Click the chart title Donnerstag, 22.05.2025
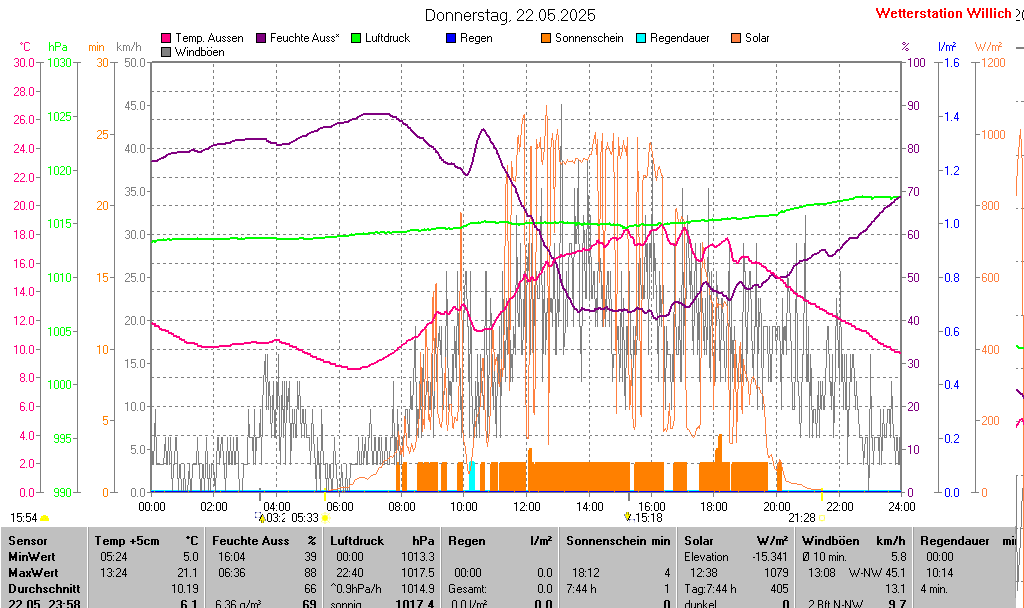The width and height of the screenshot is (1024, 608). [510, 15]
